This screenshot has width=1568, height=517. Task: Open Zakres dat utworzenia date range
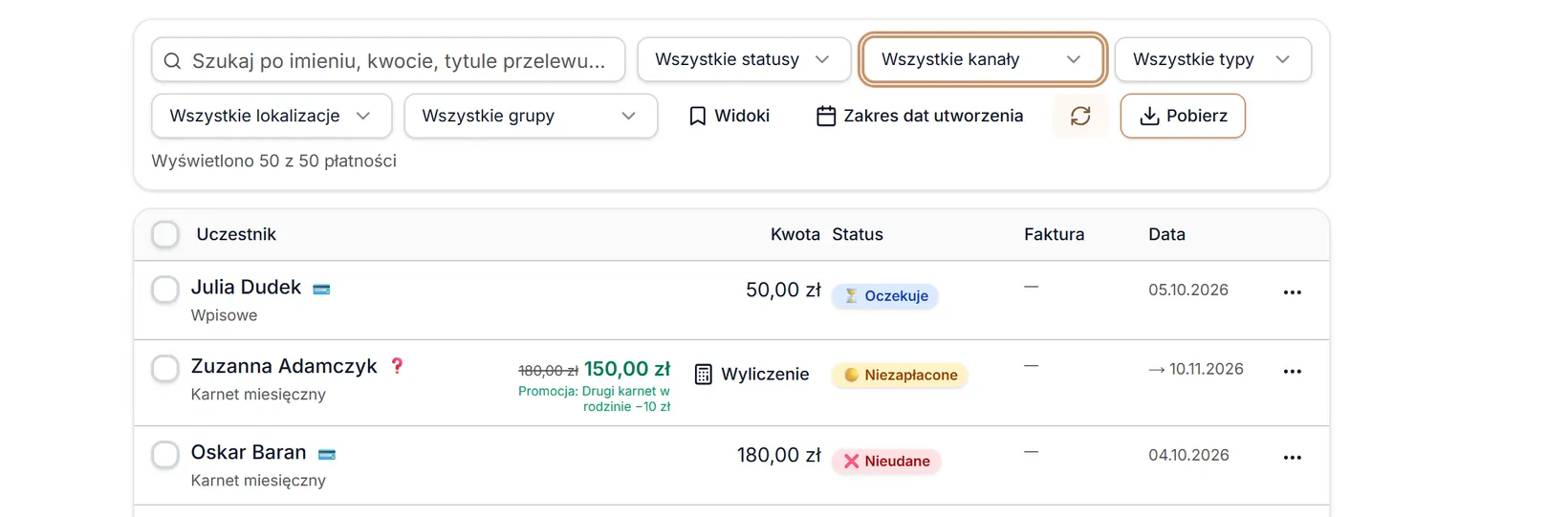tap(920, 116)
